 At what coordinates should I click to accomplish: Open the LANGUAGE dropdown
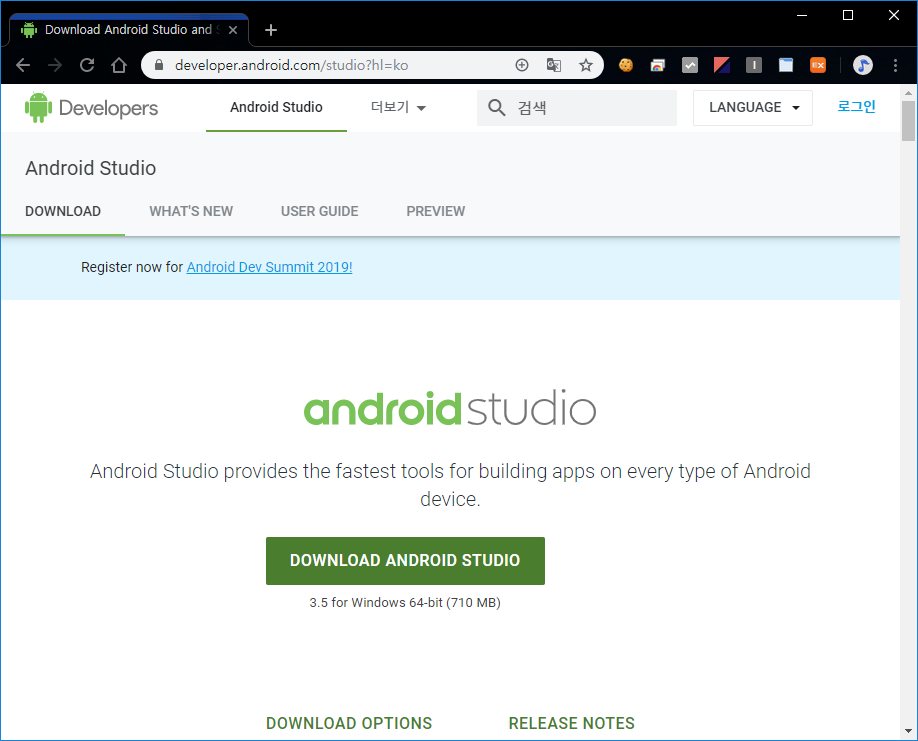point(753,108)
